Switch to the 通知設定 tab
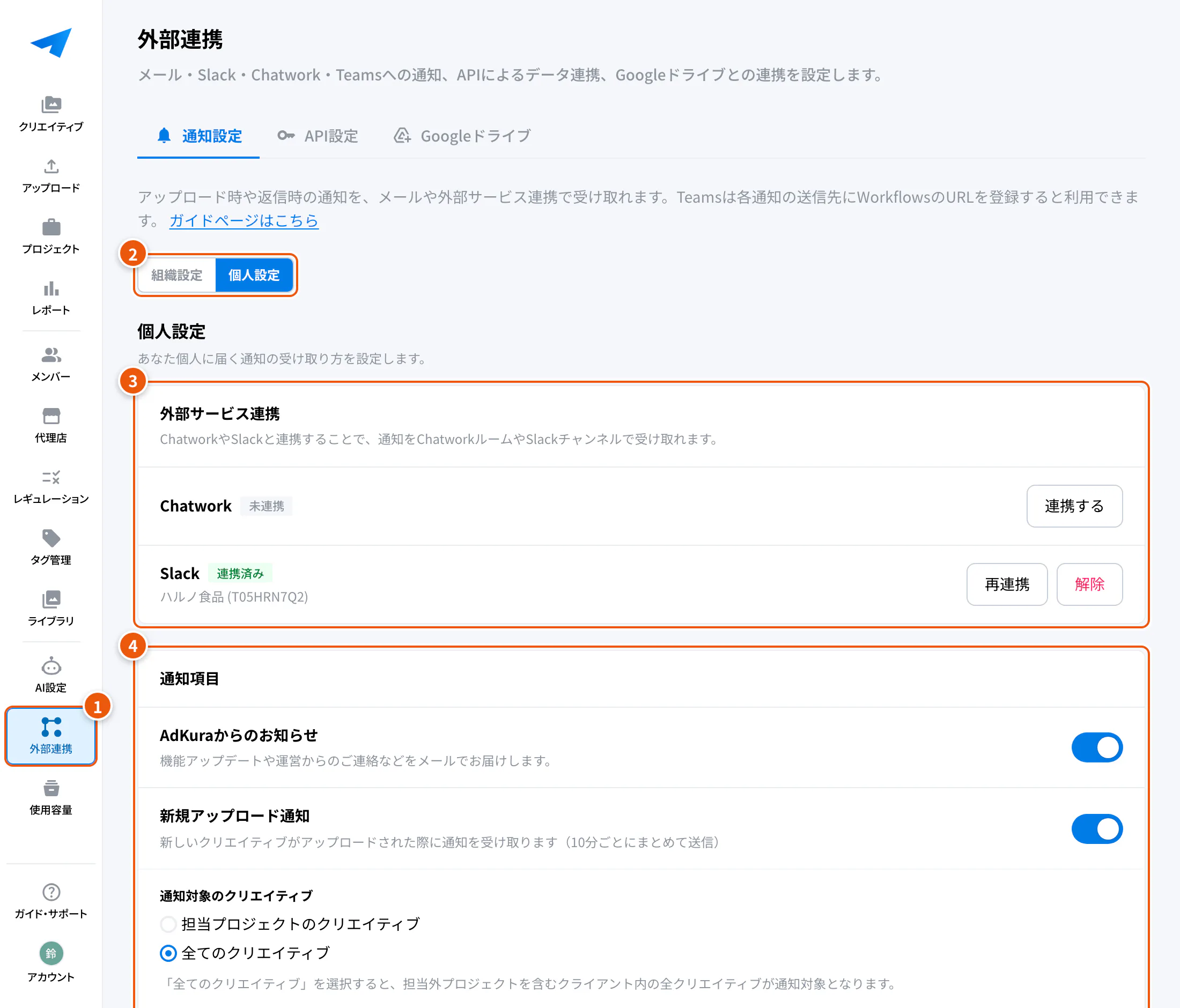The height and width of the screenshot is (1008, 1180). click(x=199, y=136)
